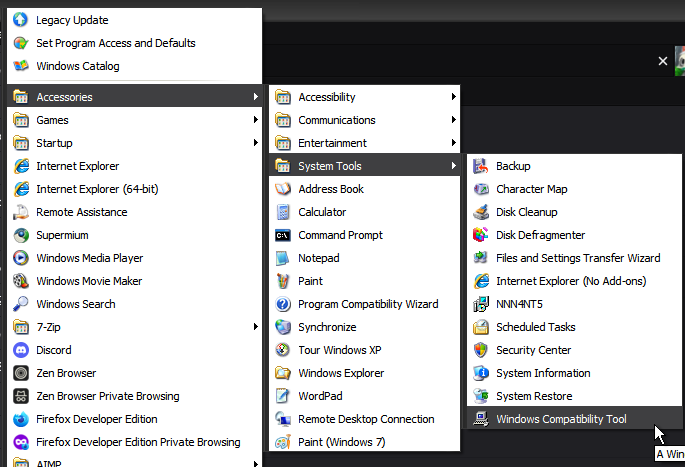Screen dimensions: 685x467
Task: Expand the Startup submenu arrow
Action: point(256,142)
